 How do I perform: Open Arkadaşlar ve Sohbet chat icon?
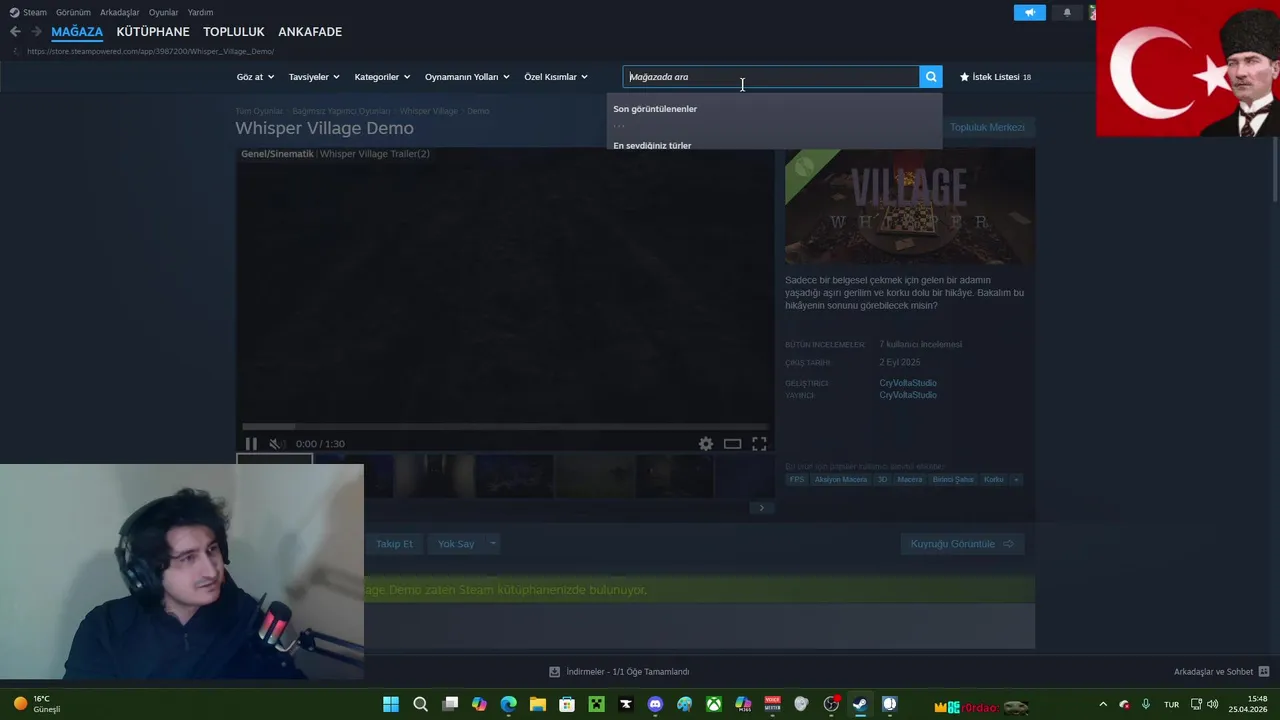tap(1264, 672)
